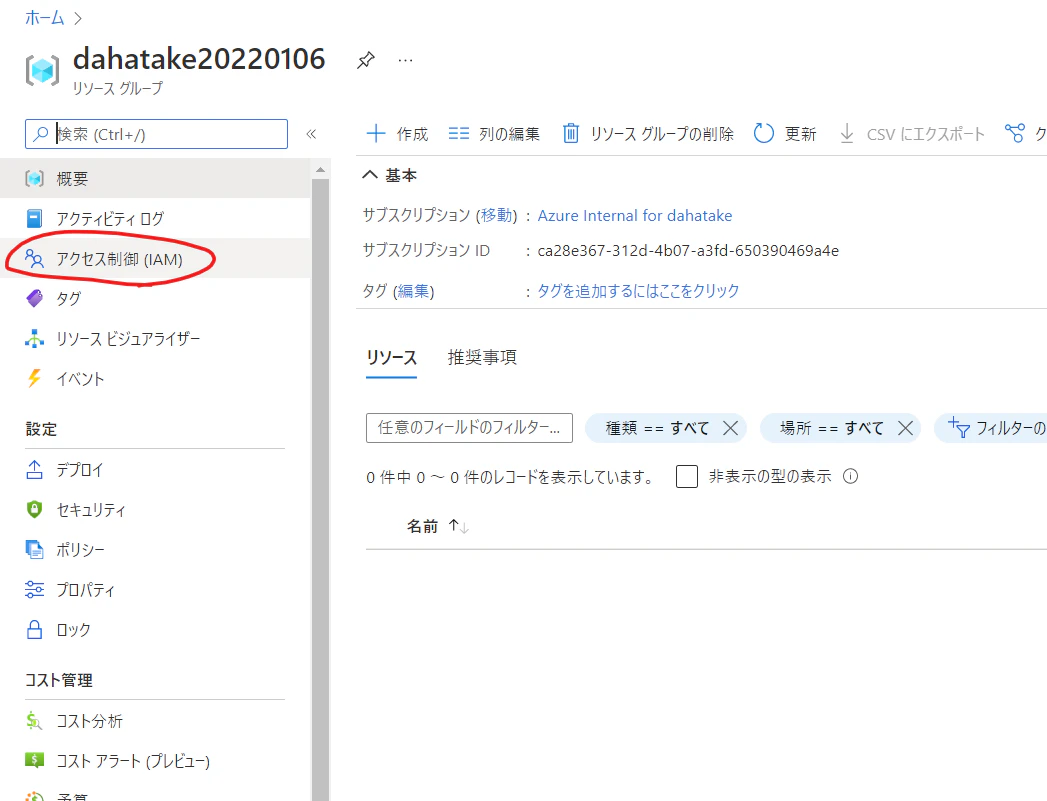Click the 編集 link next to タグ
The width and height of the screenshot is (1047, 801).
pyautogui.click(x=414, y=291)
